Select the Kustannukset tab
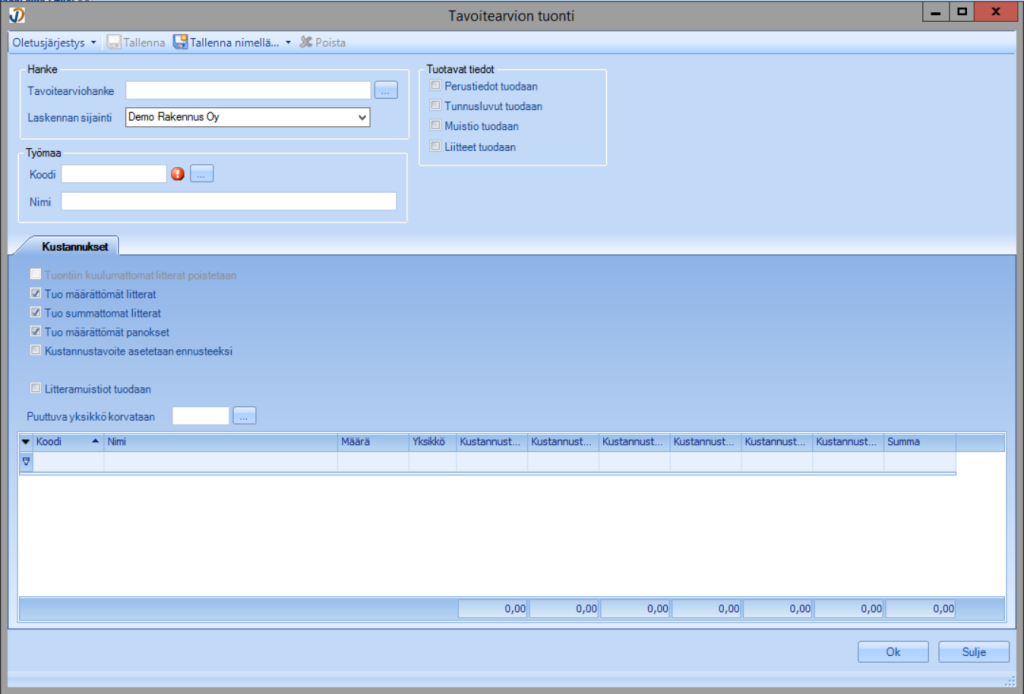The image size is (1024, 694). point(74,247)
